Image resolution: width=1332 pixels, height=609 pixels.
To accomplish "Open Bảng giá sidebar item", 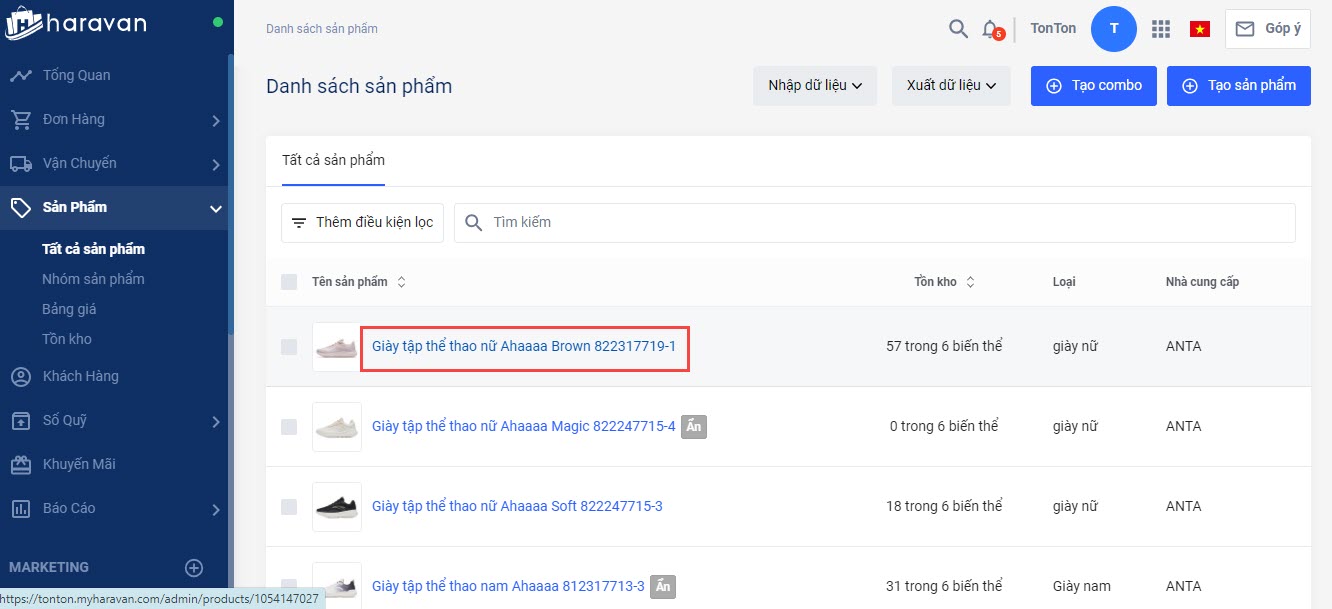I will click(69, 309).
